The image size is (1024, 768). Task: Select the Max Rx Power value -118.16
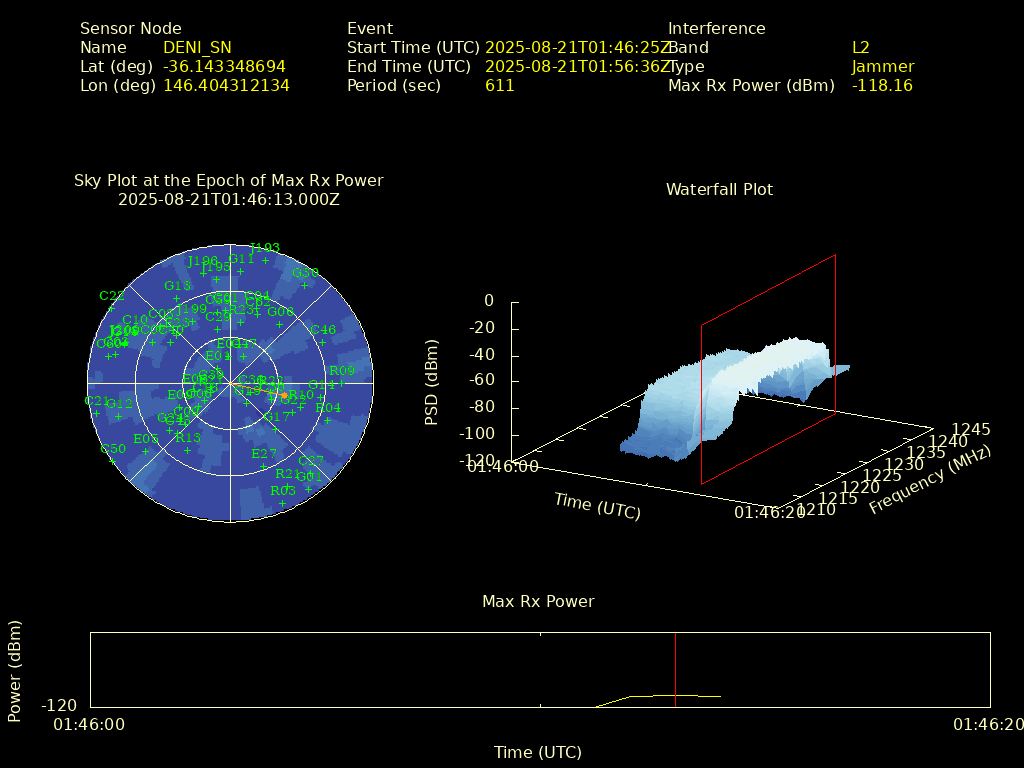click(881, 86)
